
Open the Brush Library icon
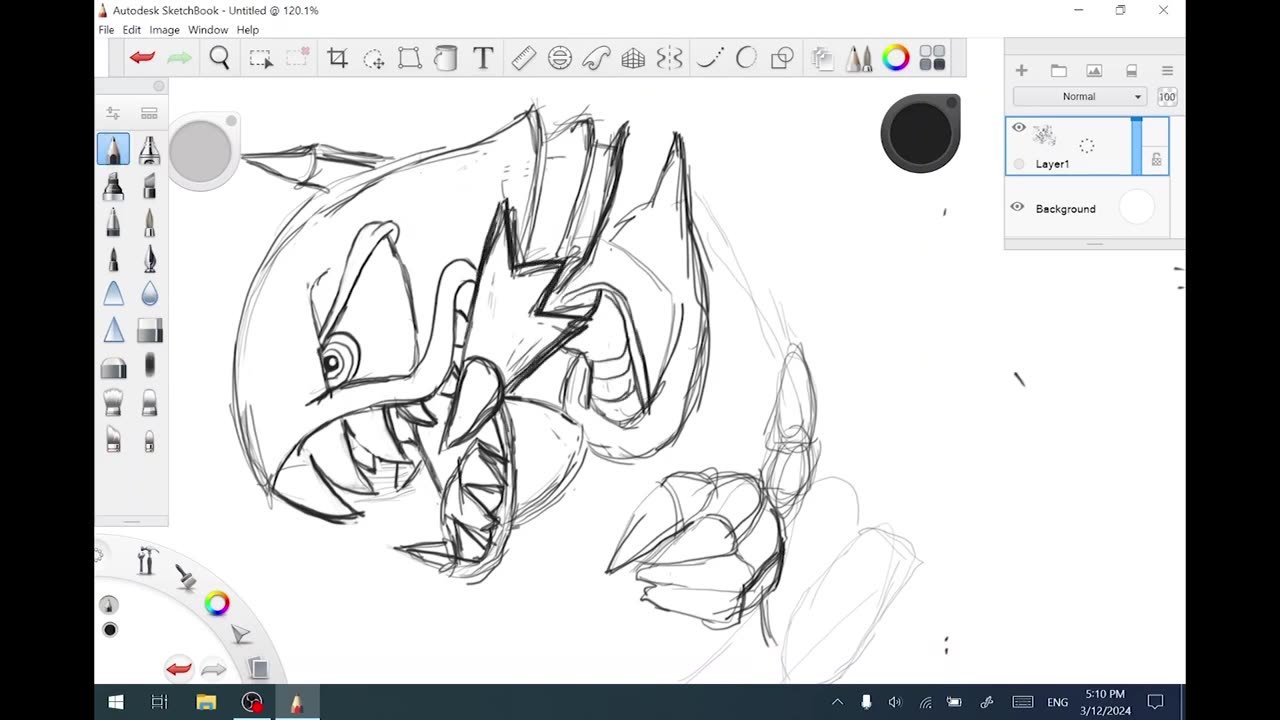(x=149, y=113)
